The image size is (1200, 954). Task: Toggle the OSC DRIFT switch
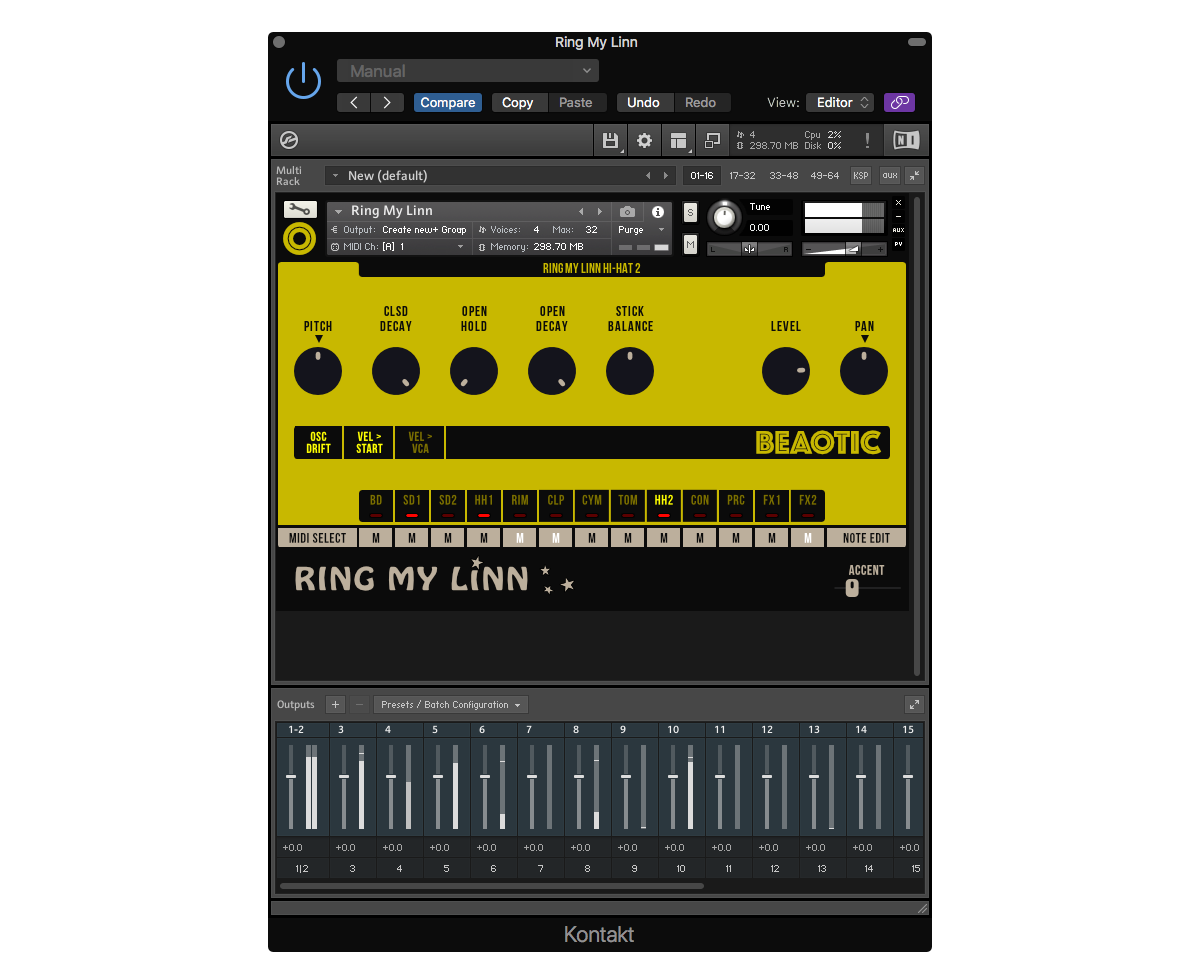point(318,443)
